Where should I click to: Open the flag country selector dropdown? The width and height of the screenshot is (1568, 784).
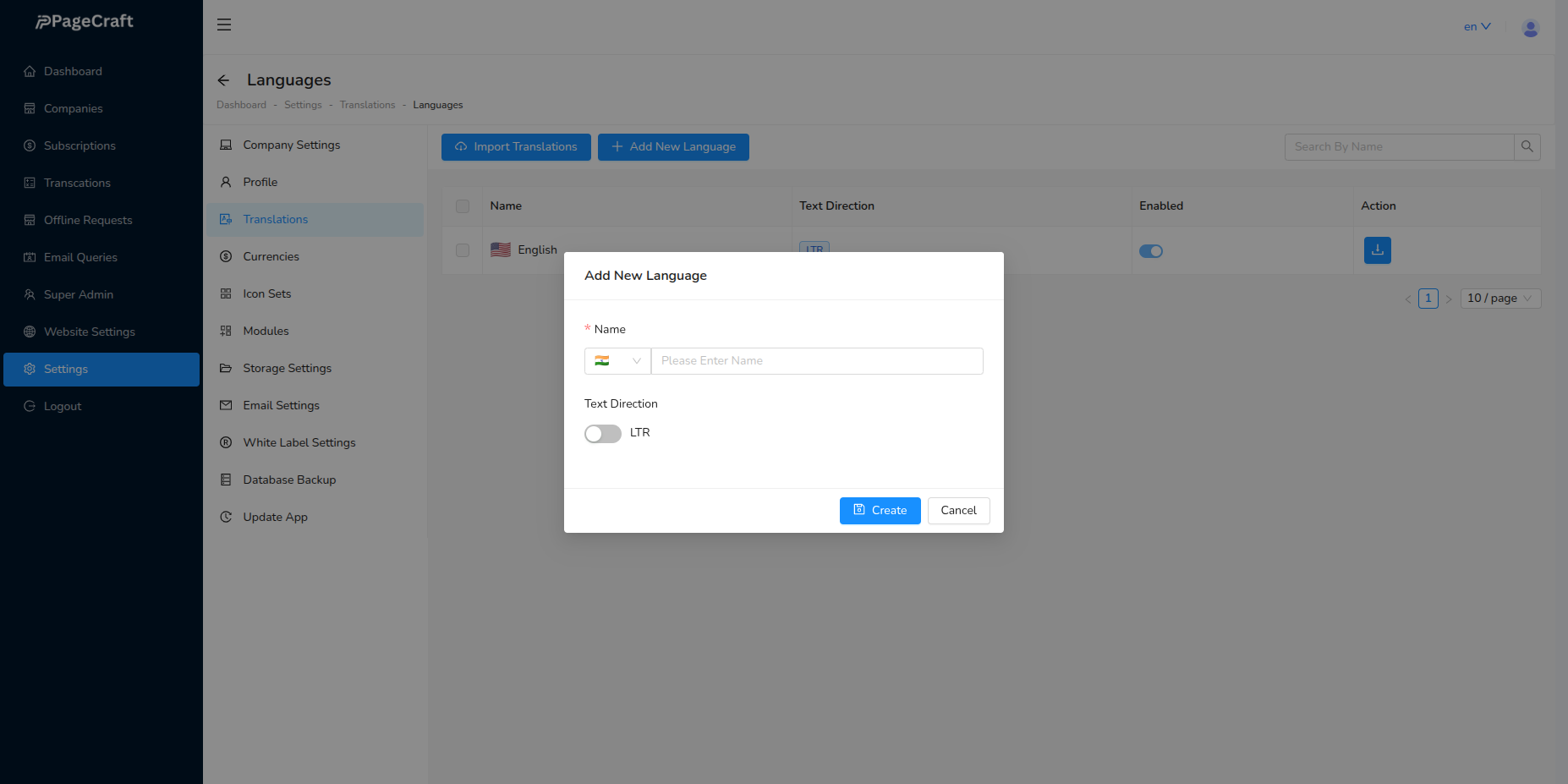[x=617, y=360]
